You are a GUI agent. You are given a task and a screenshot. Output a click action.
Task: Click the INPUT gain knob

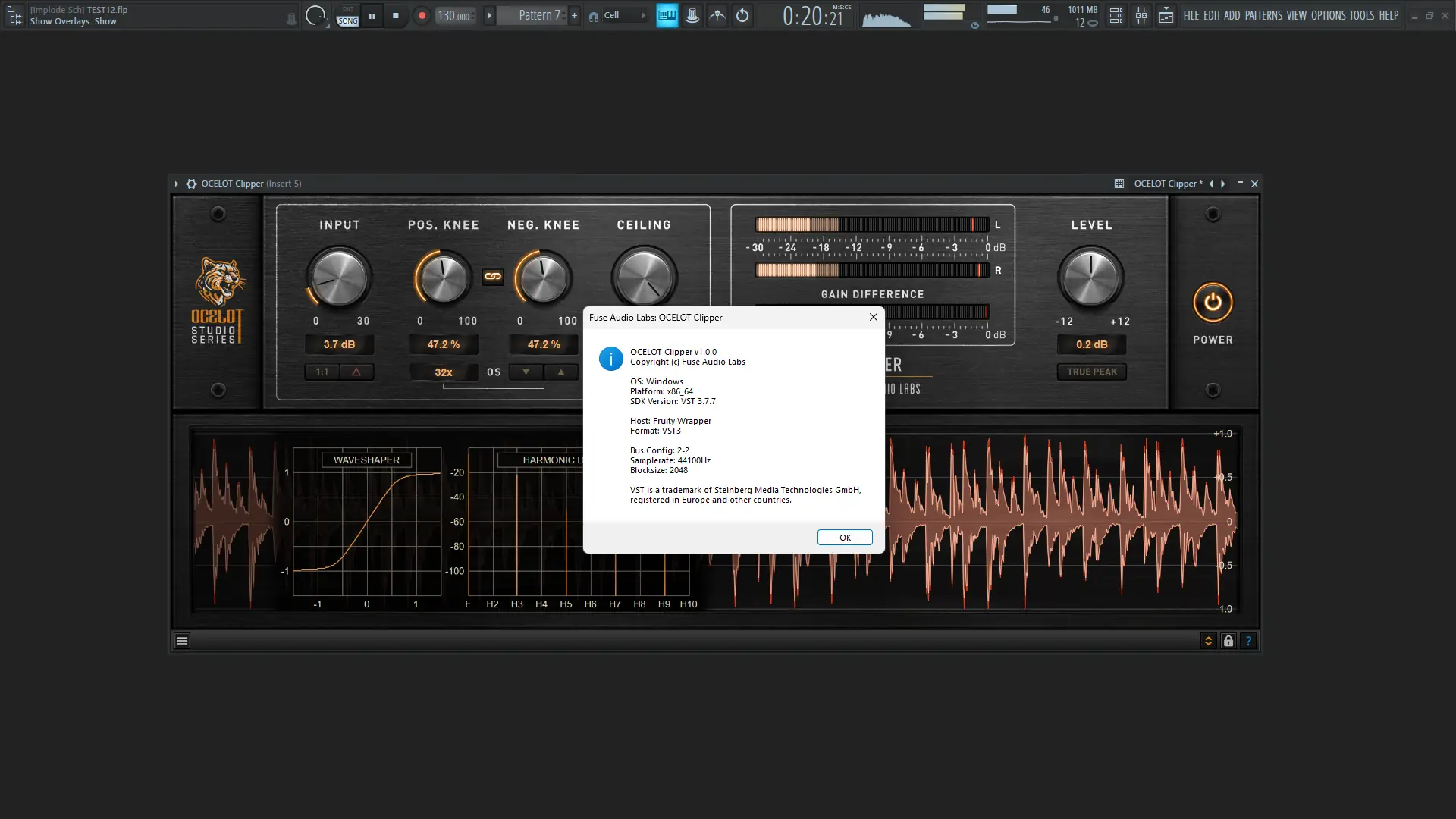click(x=339, y=277)
